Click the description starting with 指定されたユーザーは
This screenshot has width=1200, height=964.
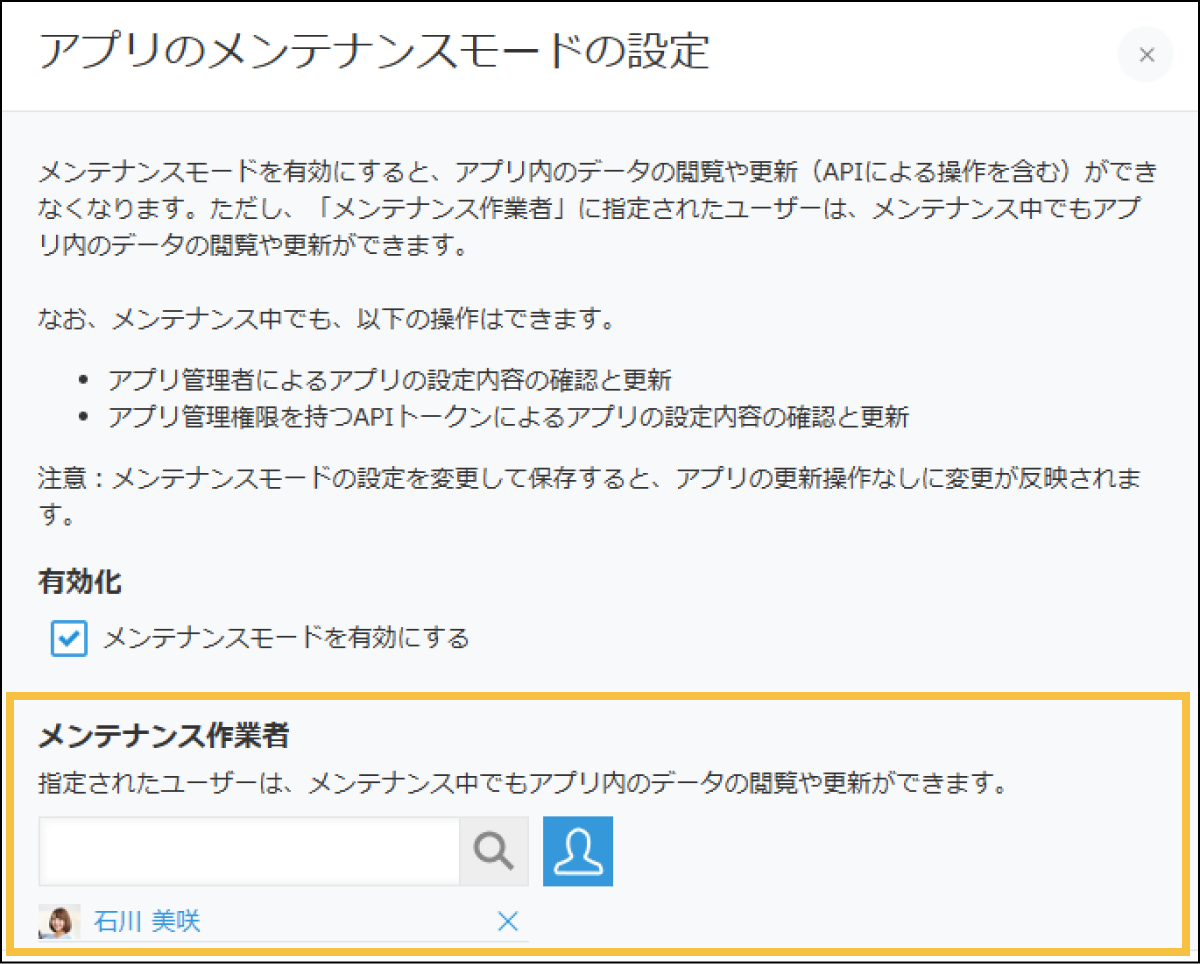(x=520, y=784)
